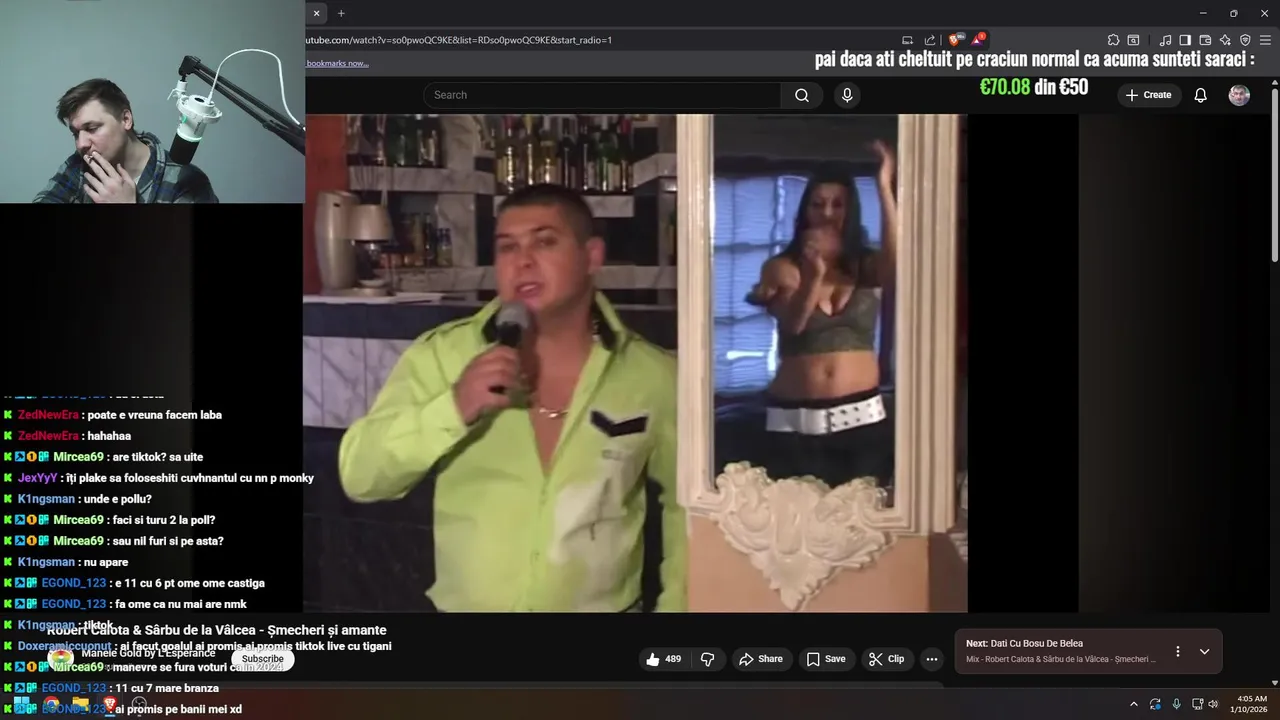
Task: Open the volume speaker tray icon
Action: point(1214,704)
